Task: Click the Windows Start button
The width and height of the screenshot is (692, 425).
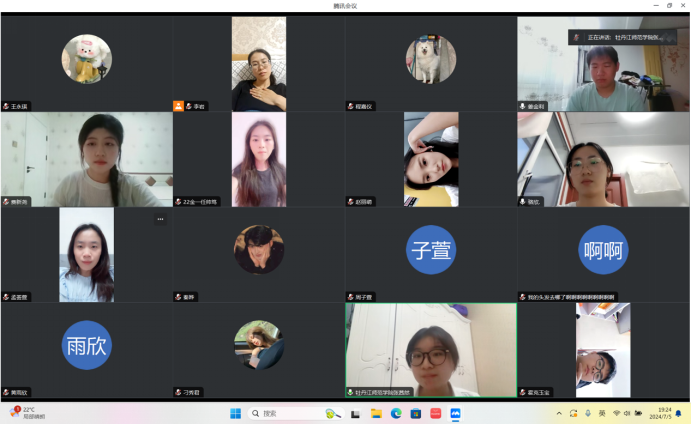Action: [x=236, y=413]
